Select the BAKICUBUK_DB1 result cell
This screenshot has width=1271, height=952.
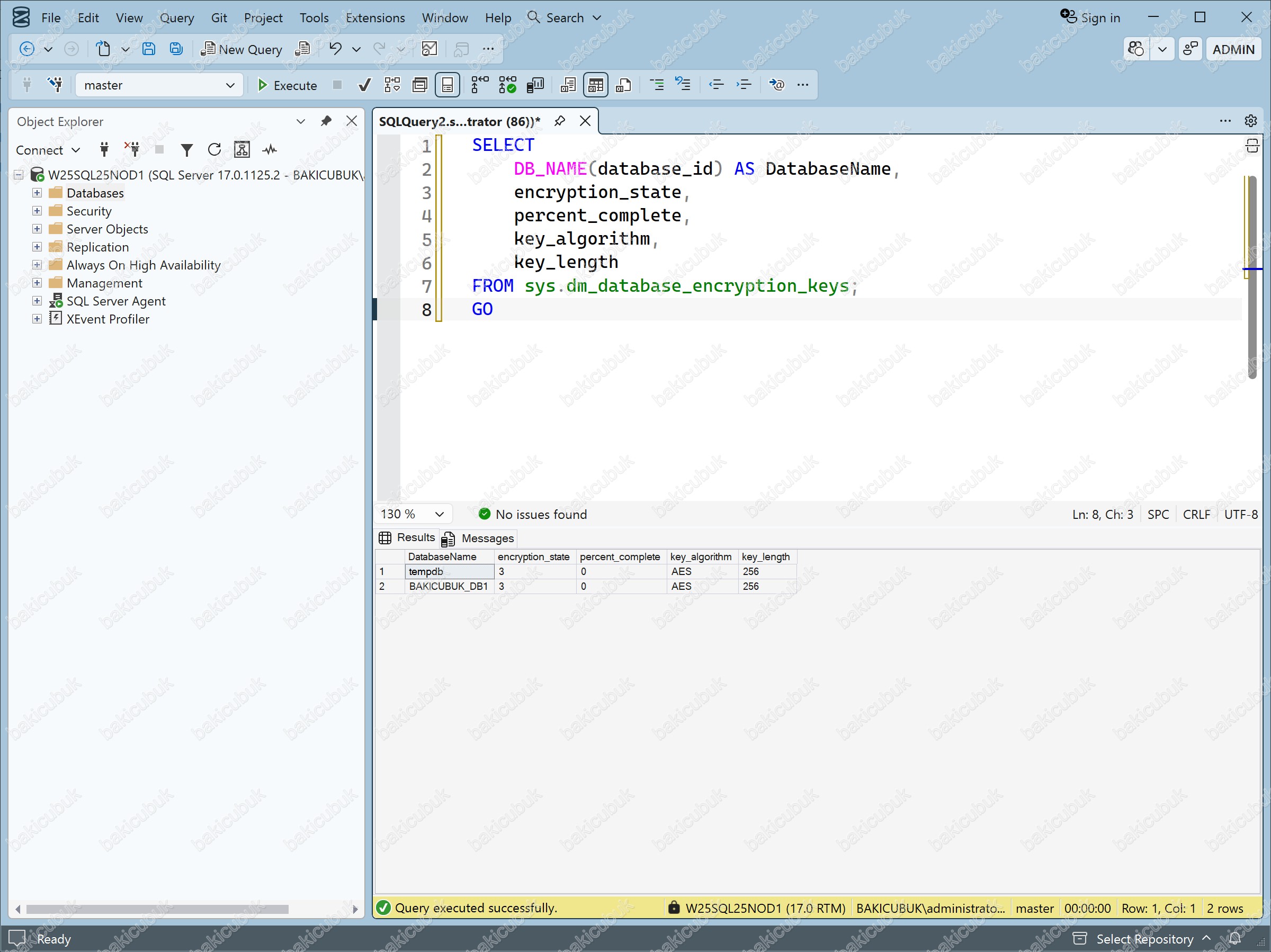click(x=449, y=586)
